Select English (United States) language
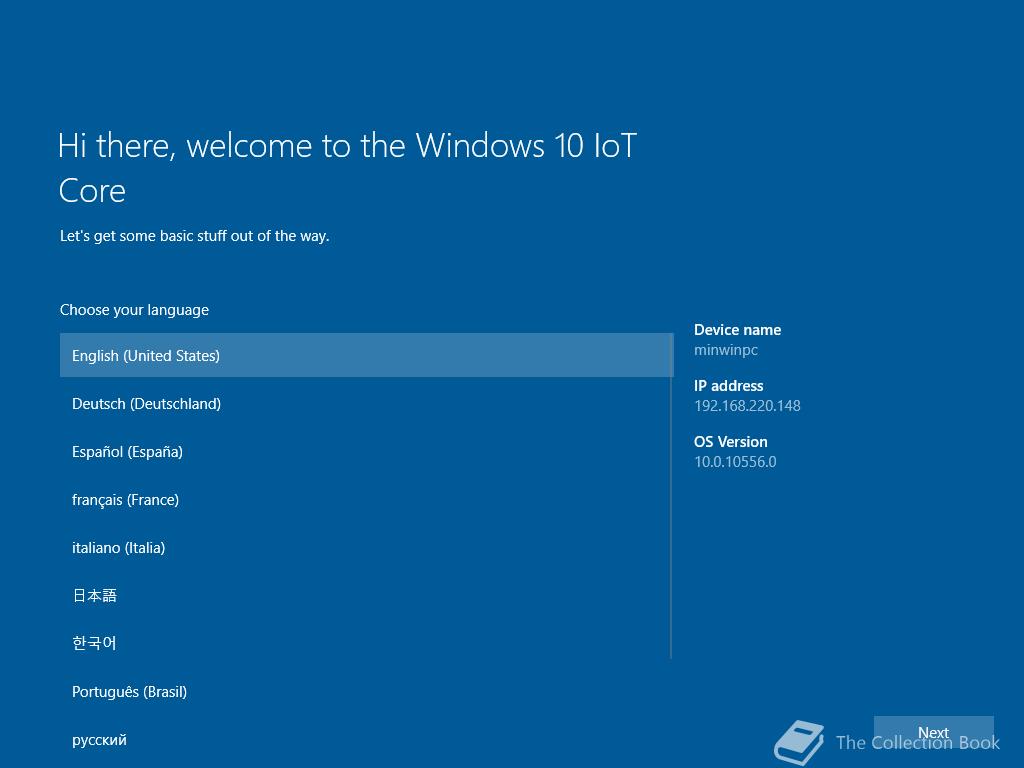The width and height of the screenshot is (1024, 768). coord(366,355)
